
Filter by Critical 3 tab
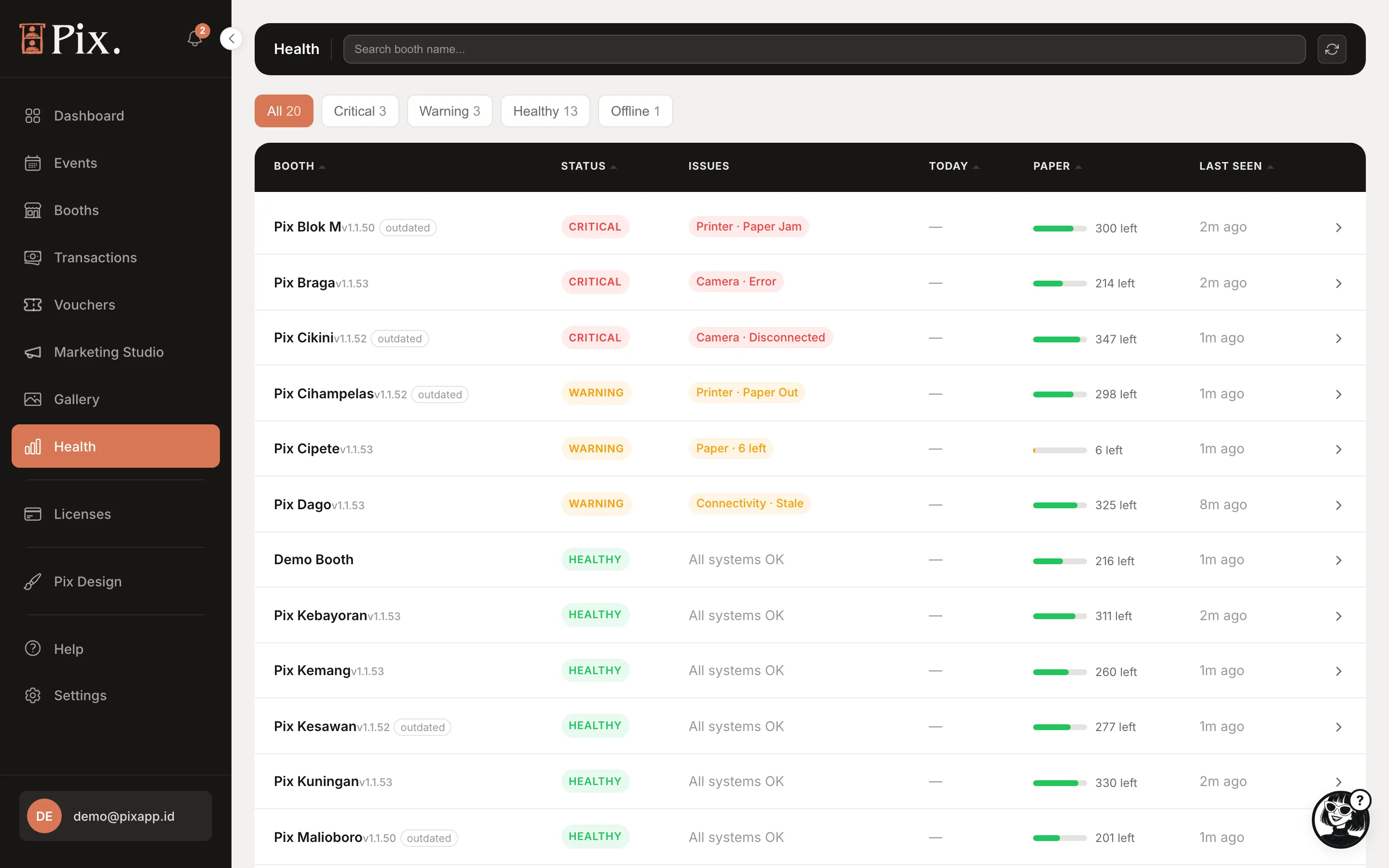pos(360,111)
